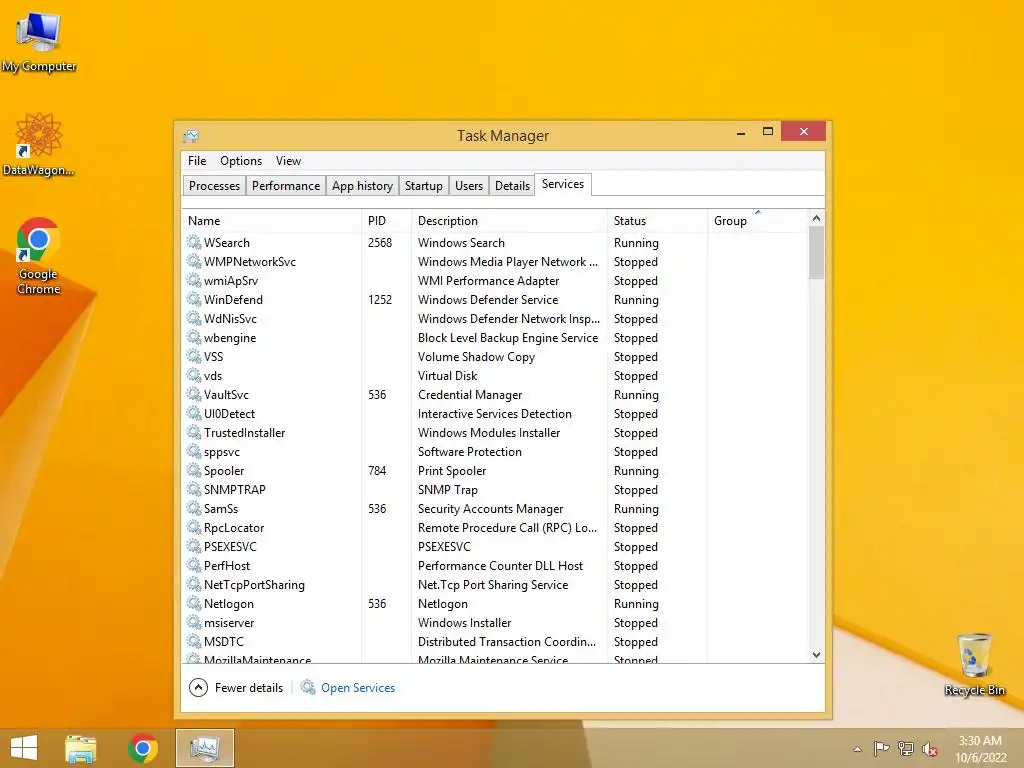Select the Recycle Bin desktop icon
Viewport: 1024px width, 768px height.
point(974,664)
